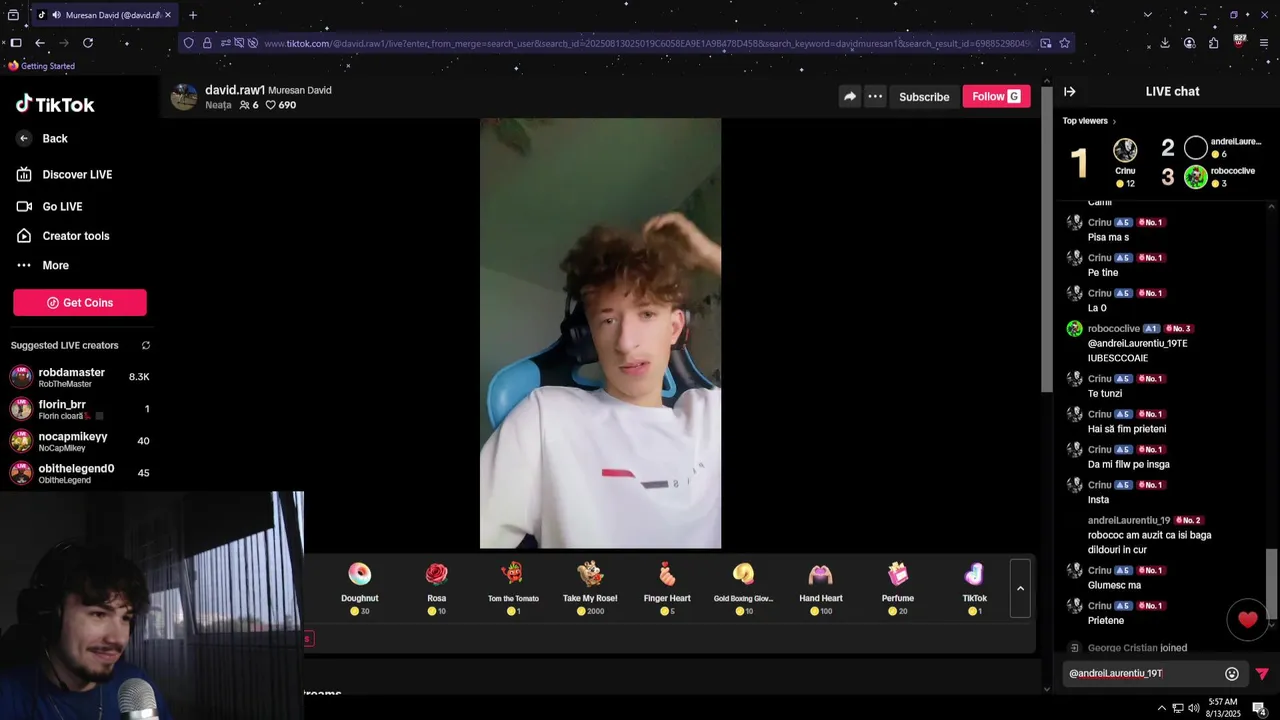
Task: Open the browser application menu
Action: tap(1265, 43)
